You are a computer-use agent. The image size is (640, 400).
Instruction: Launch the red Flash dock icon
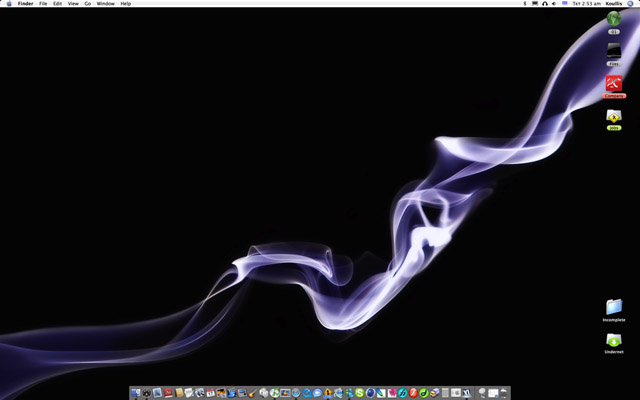(x=413, y=393)
